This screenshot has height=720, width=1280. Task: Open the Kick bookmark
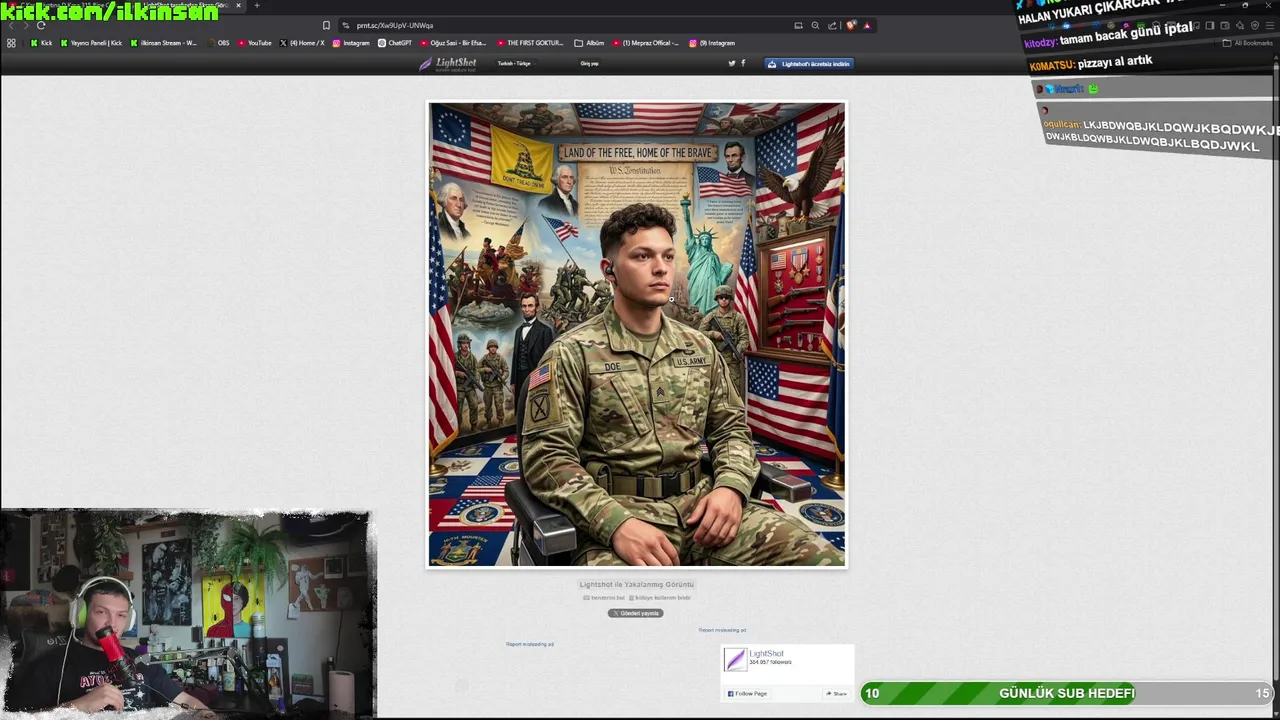41,43
